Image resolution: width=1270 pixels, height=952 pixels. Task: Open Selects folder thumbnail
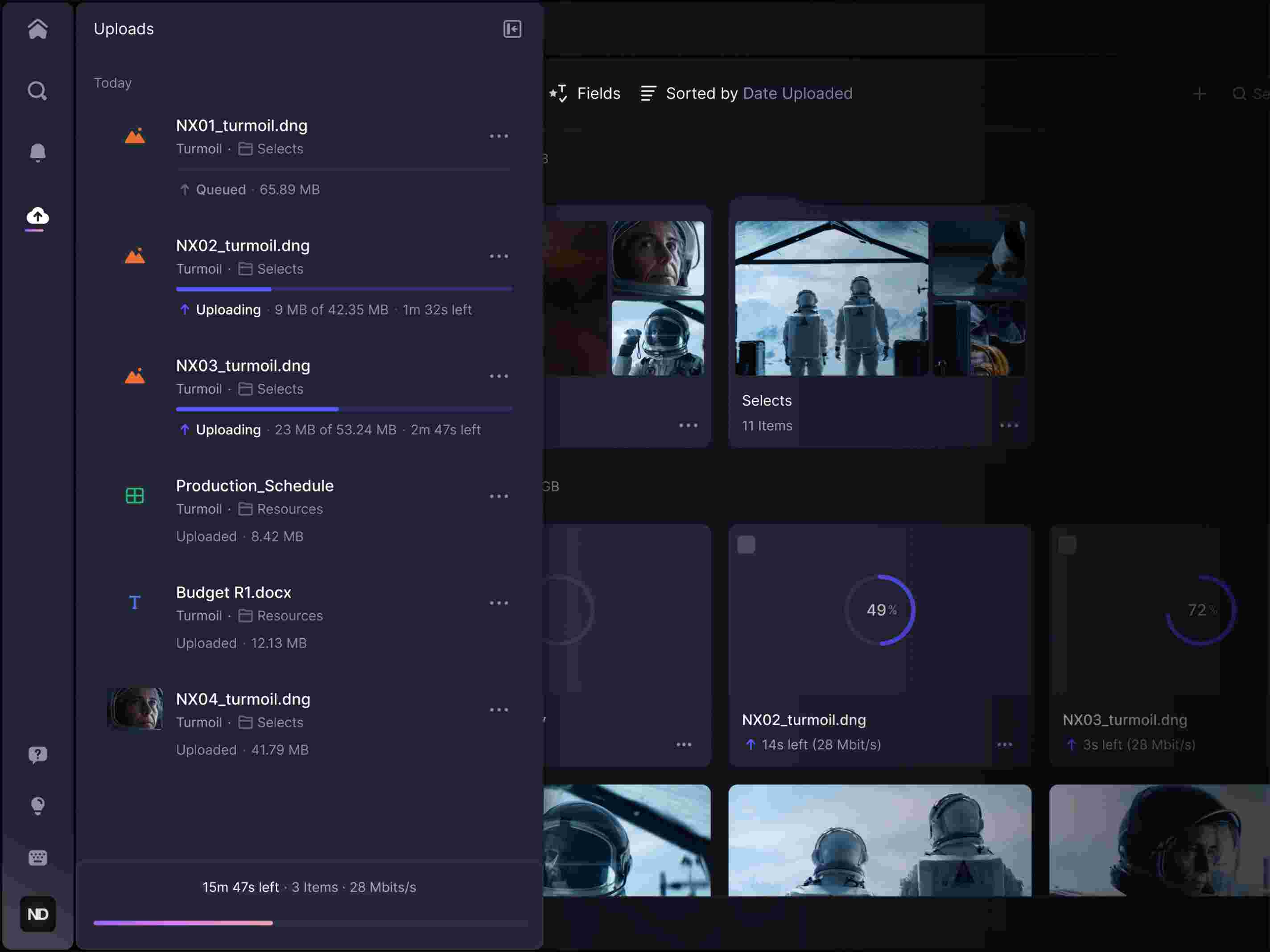pyautogui.click(x=879, y=299)
